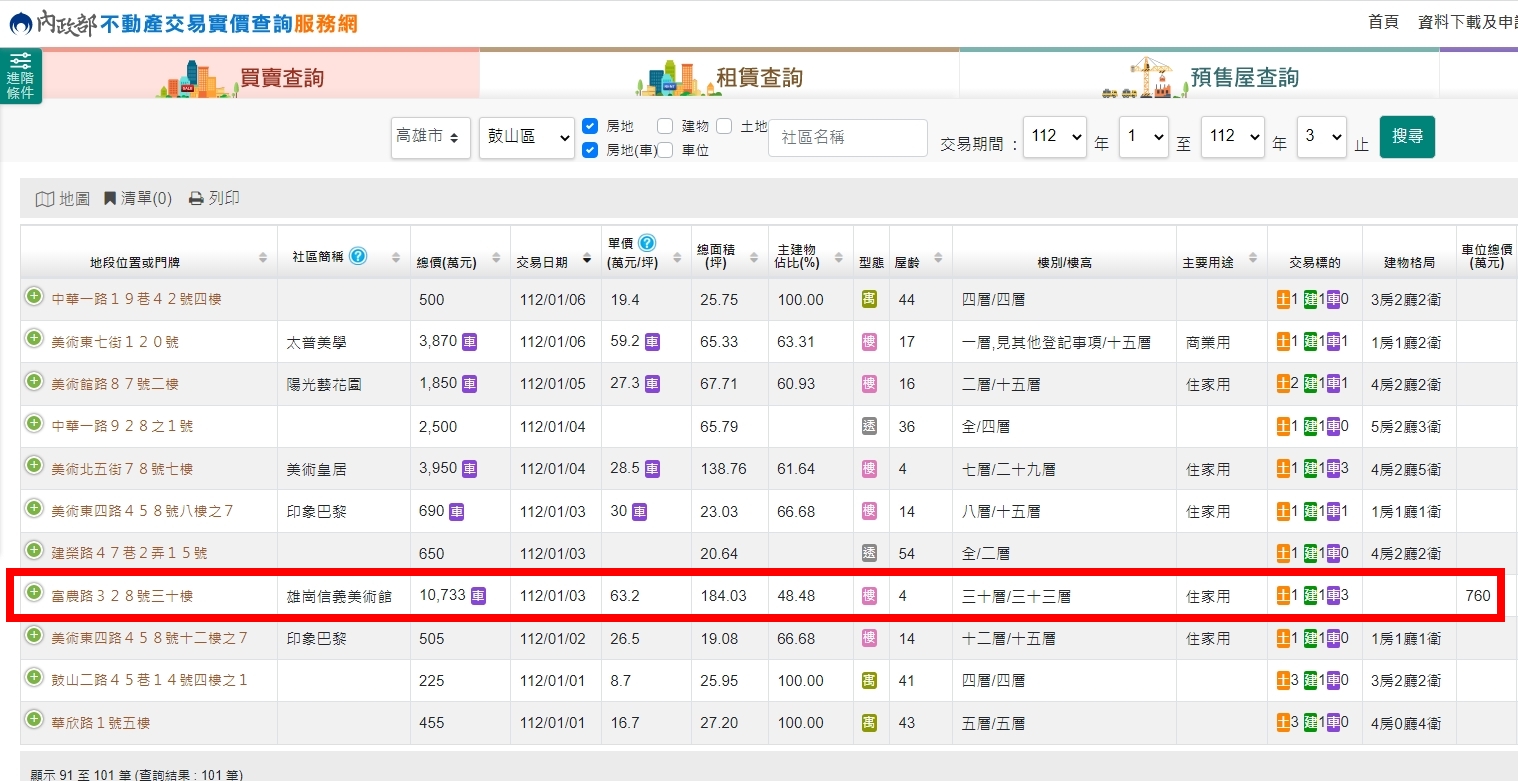Image resolution: width=1518 pixels, height=781 pixels.
Task: Click the 社區名稱 input field
Action: pos(848,137)
